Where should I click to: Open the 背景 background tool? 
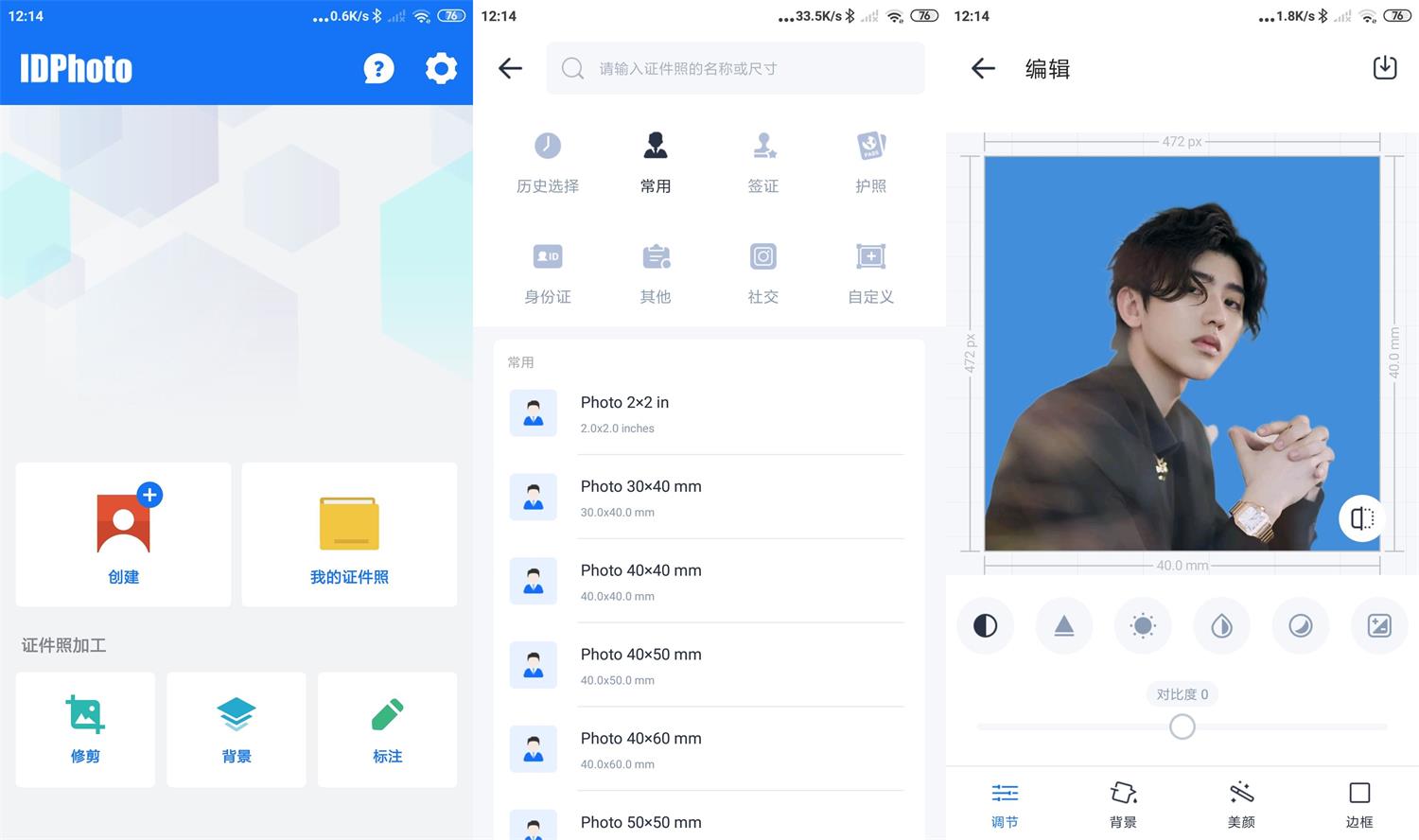236,728
